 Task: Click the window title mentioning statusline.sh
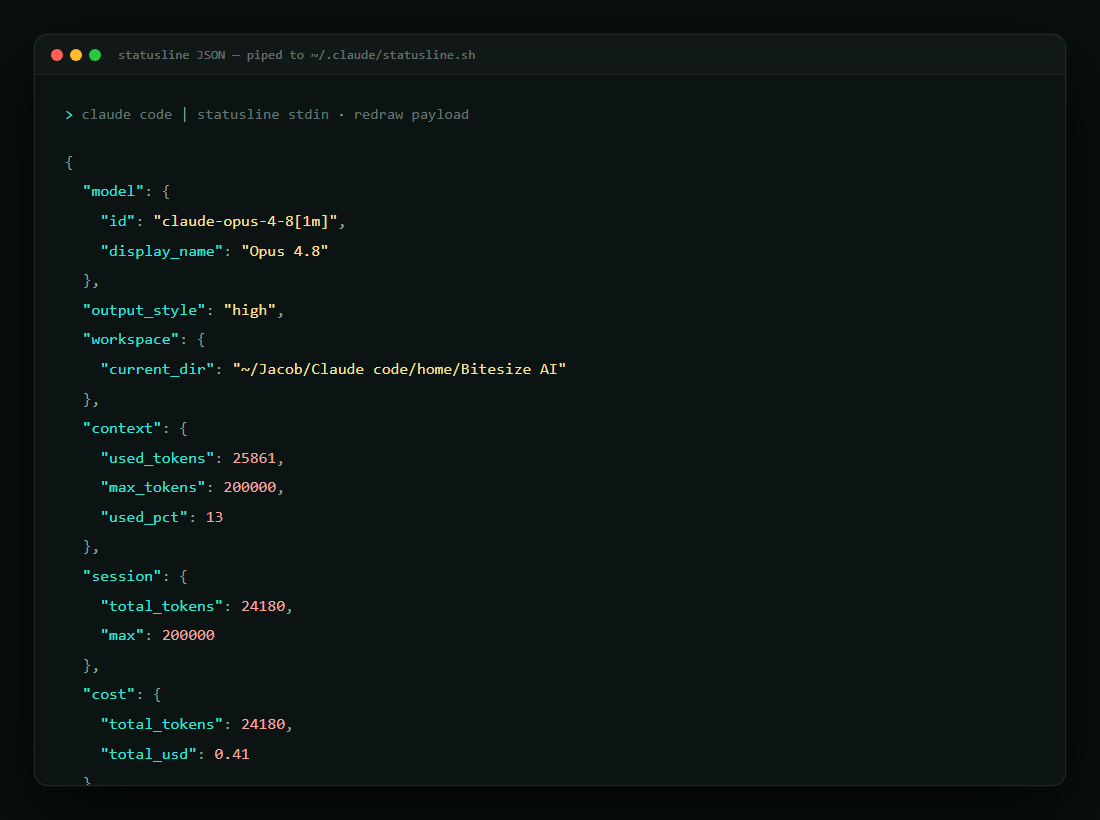297,55
